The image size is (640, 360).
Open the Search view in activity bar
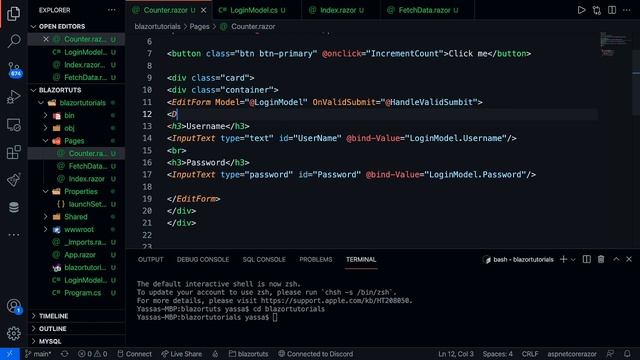coord(14,40)
